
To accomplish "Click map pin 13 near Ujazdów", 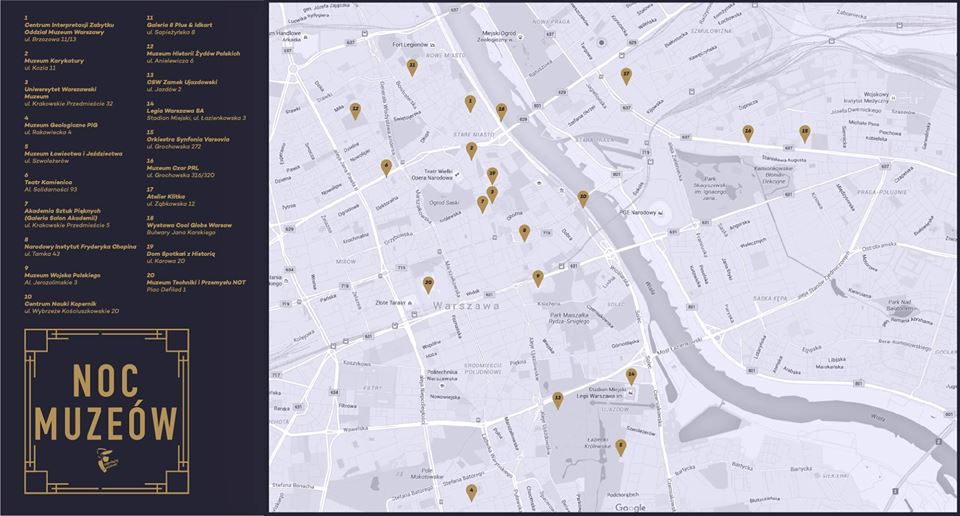I will pos(558,400).
